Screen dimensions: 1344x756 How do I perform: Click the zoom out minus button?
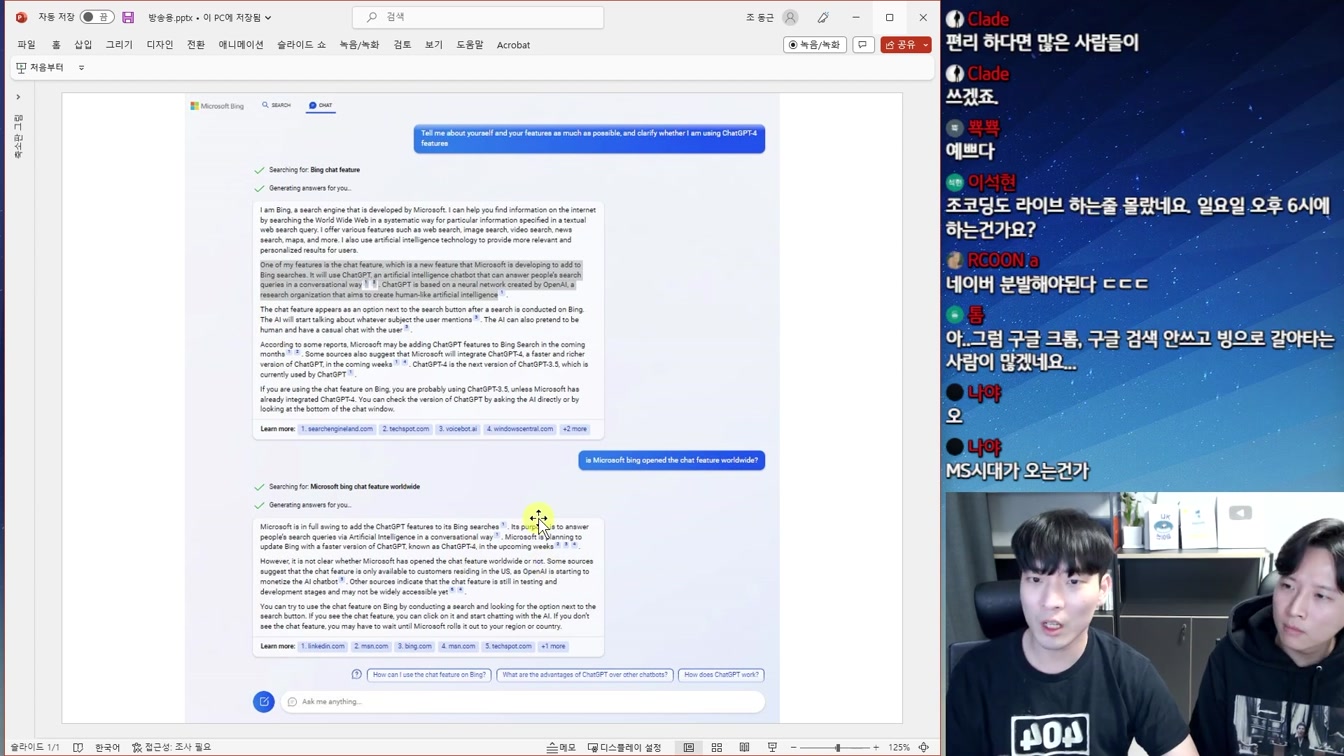point(794,747)
